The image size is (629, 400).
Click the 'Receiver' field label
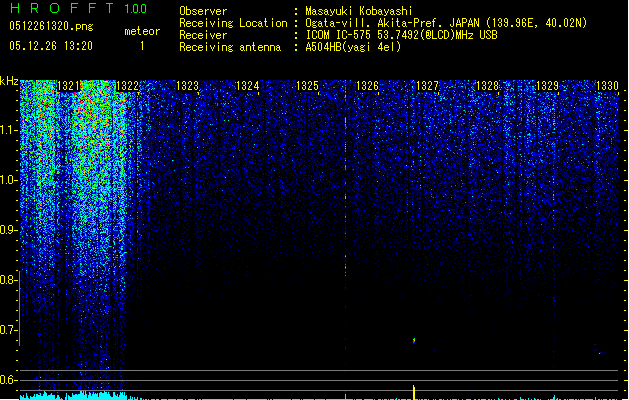point(203,35)
